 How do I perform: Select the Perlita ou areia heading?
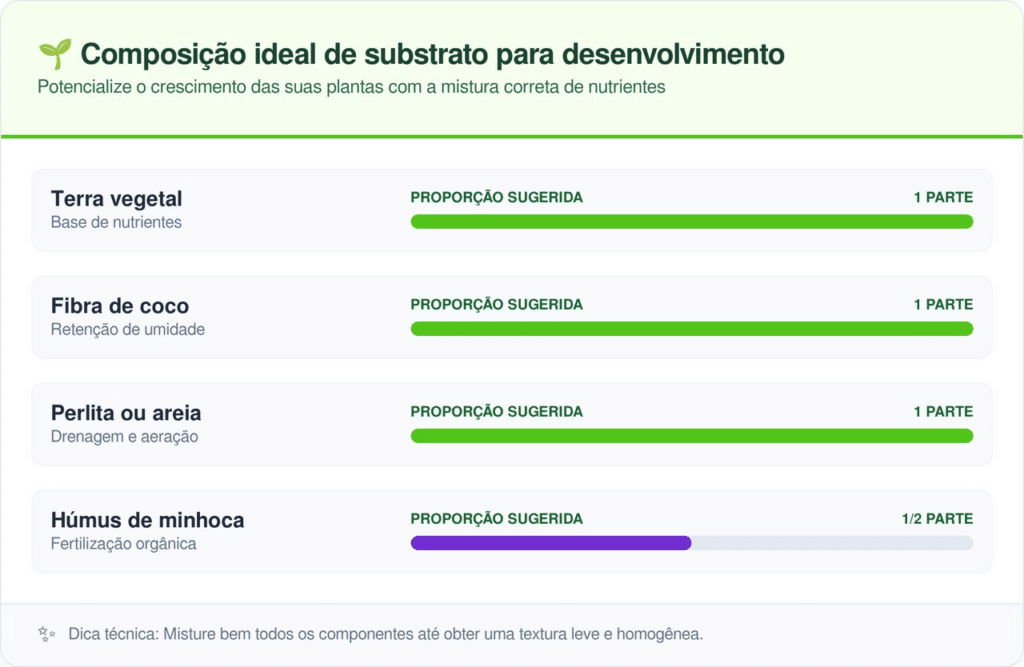click(126, 413)
